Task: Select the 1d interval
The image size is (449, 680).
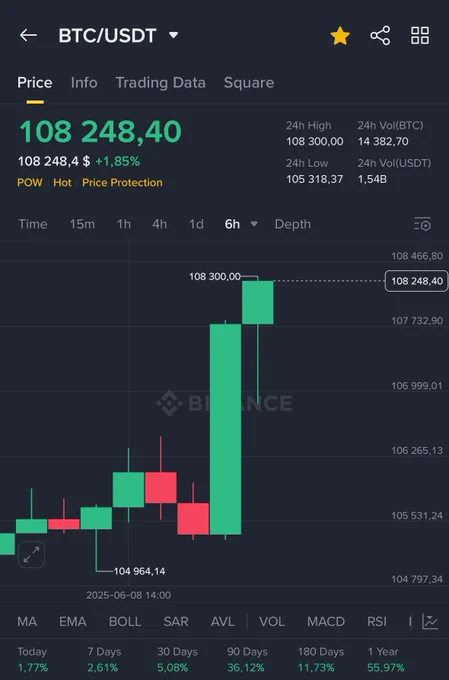Action: click(196, 224)
